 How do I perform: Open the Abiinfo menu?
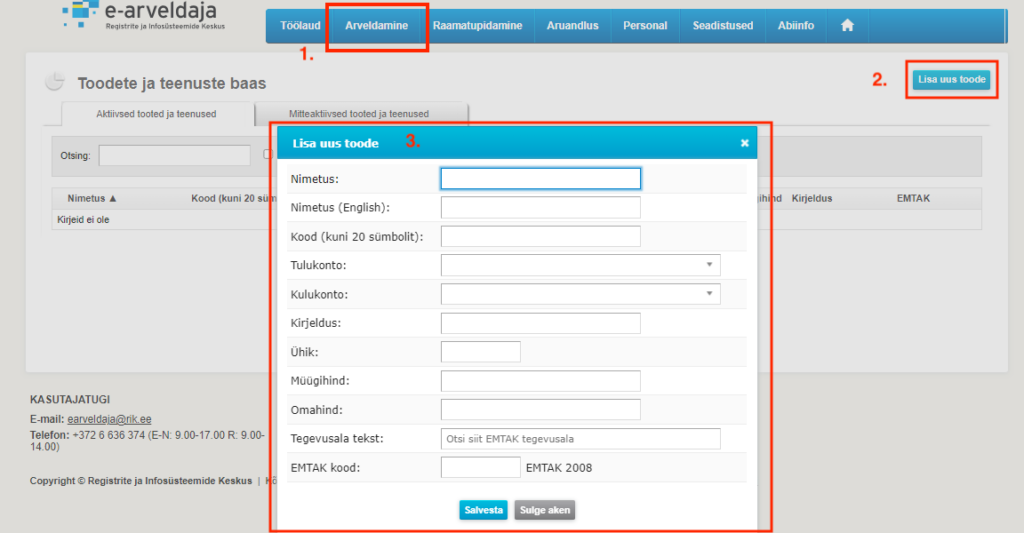(795, 26)
